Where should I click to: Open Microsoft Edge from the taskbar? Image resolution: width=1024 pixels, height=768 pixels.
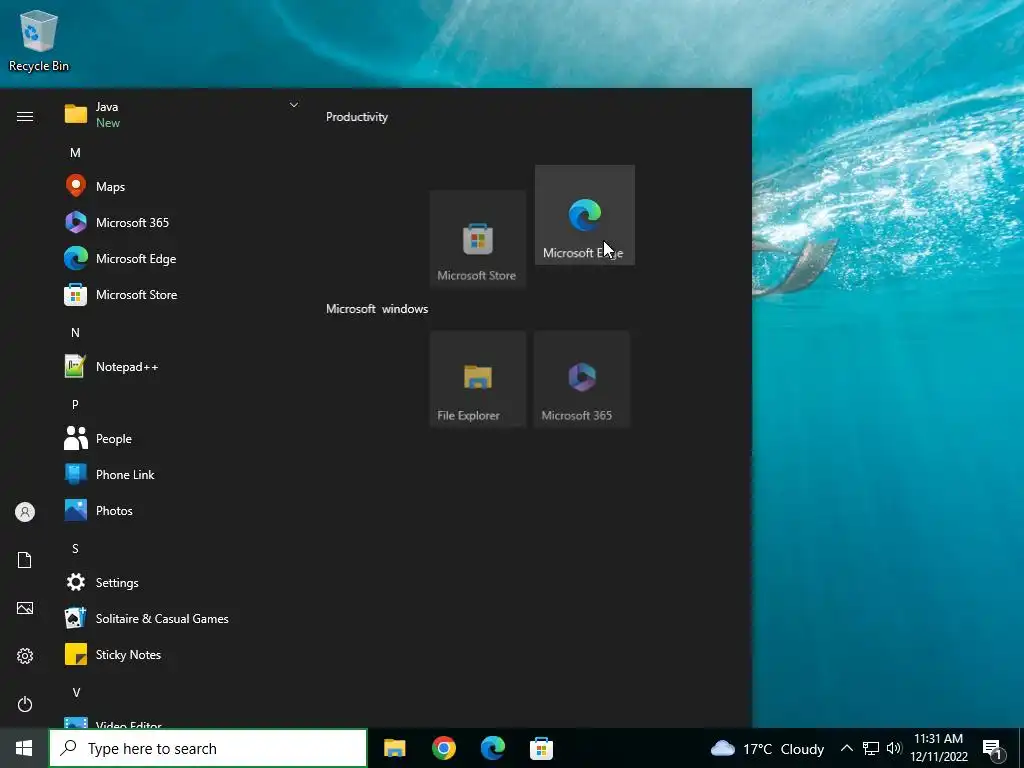coord(492,748)
